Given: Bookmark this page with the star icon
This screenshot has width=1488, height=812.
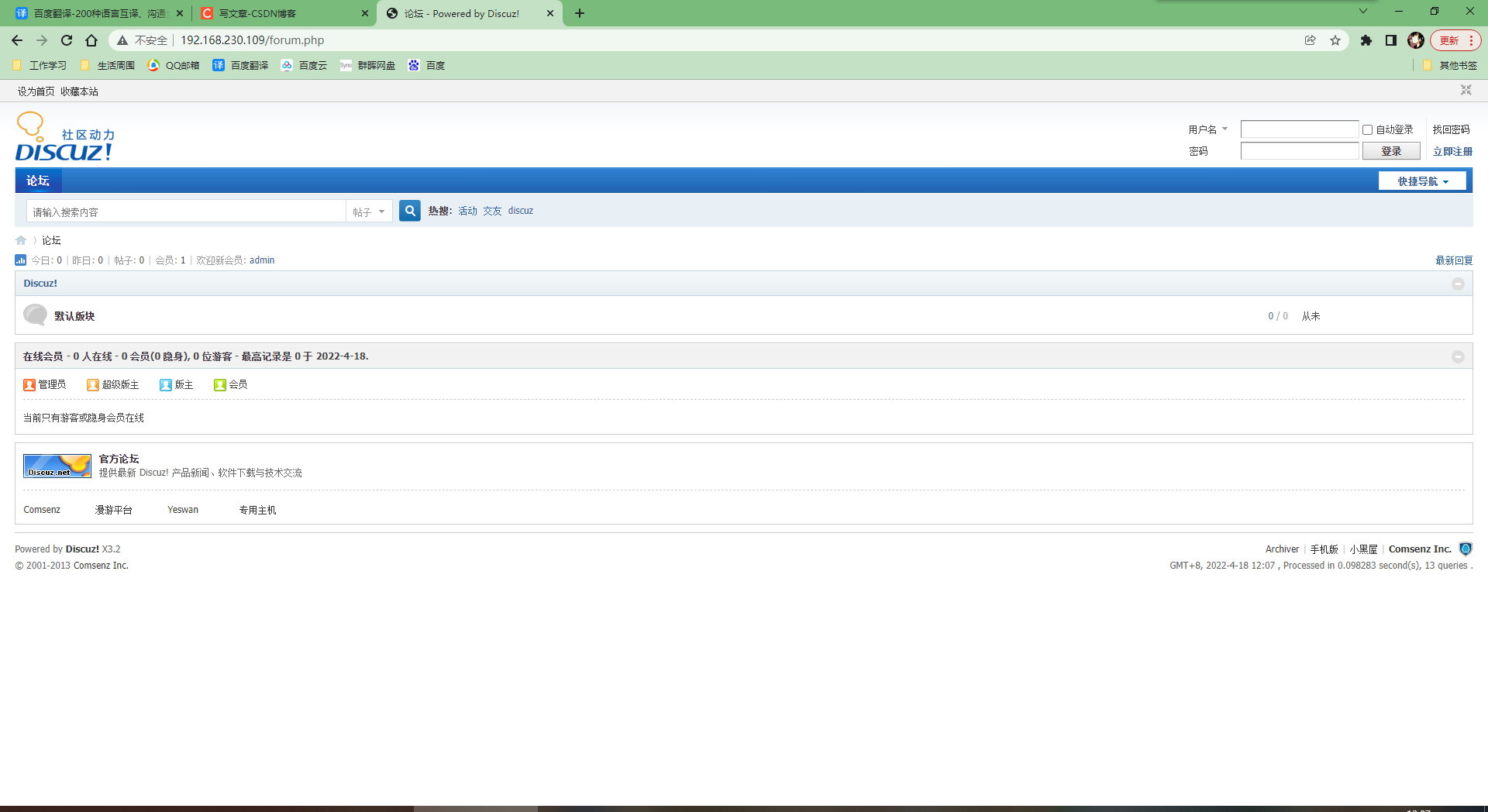Looking at the screenshot, I should [1335, 40].
